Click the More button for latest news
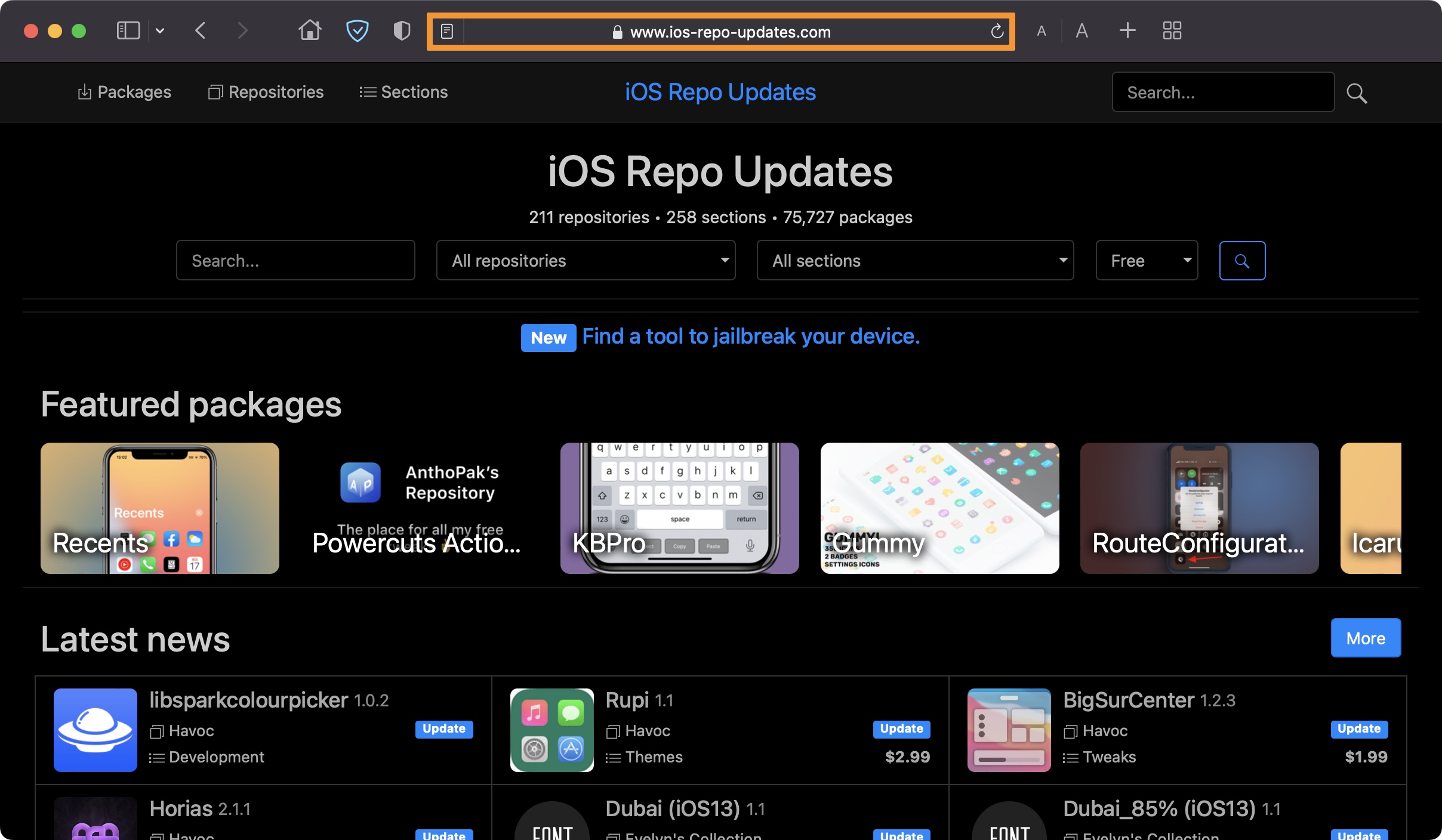Screen dimensions: 1442x840 coord(1366,638)
